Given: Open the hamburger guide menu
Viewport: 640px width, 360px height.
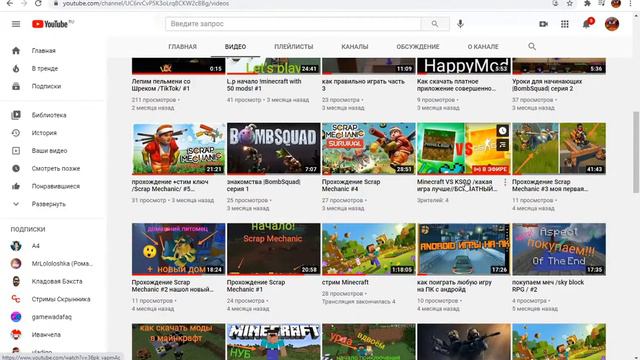Looking at the screenshot, I should [16, 24].
